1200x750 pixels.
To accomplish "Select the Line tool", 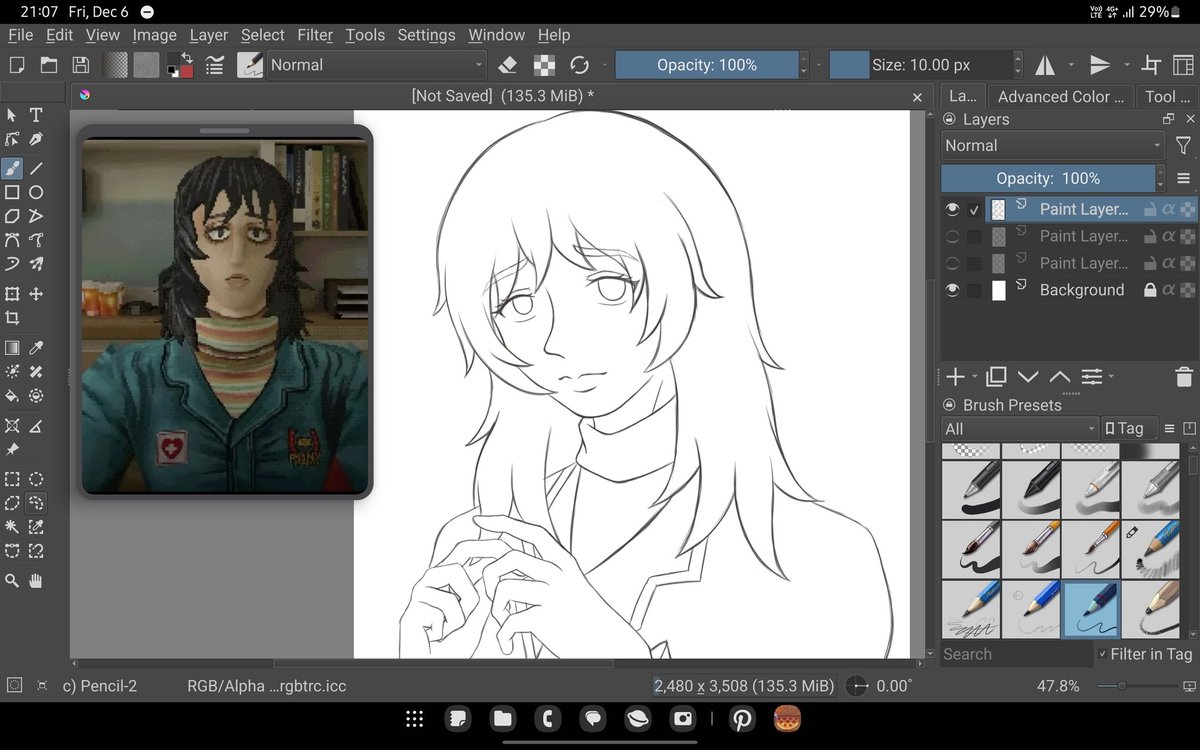I will point(36,167).
